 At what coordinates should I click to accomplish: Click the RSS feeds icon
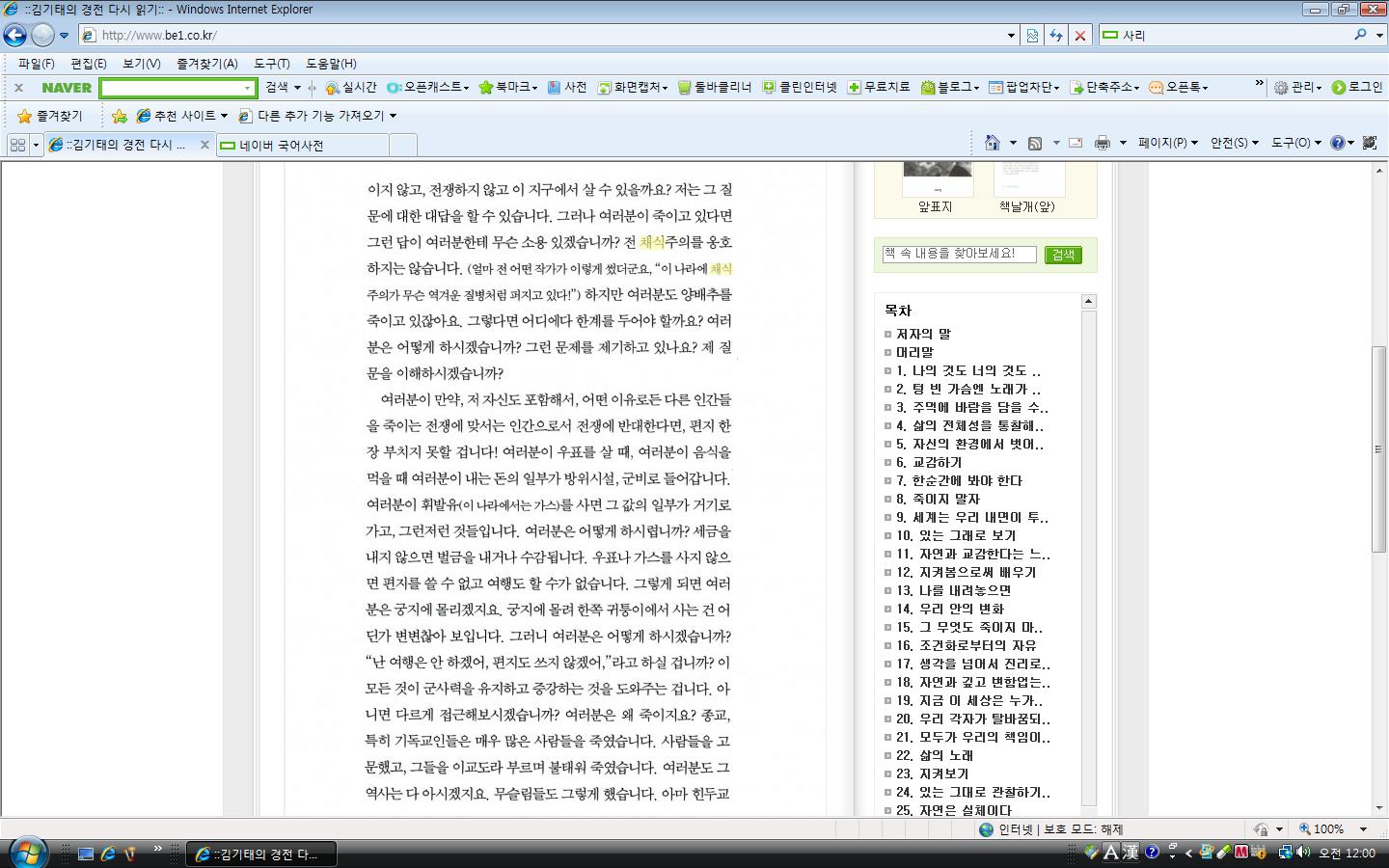click(1035, 143)
